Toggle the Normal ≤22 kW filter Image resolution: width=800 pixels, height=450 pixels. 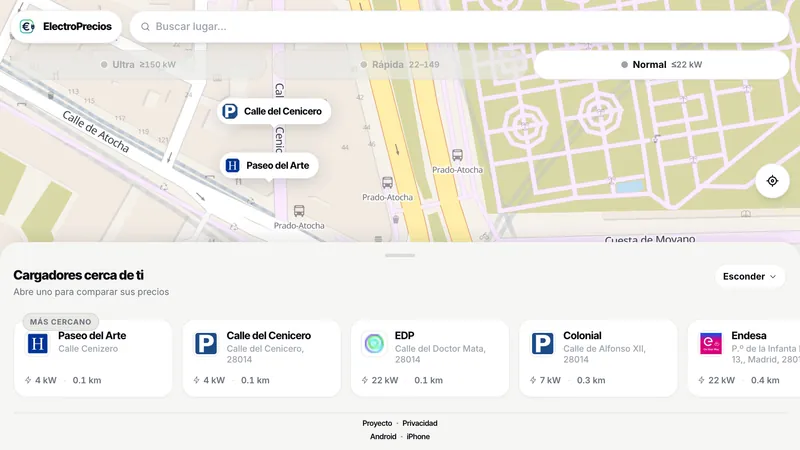pyautogui.click(x=662, y=65)
